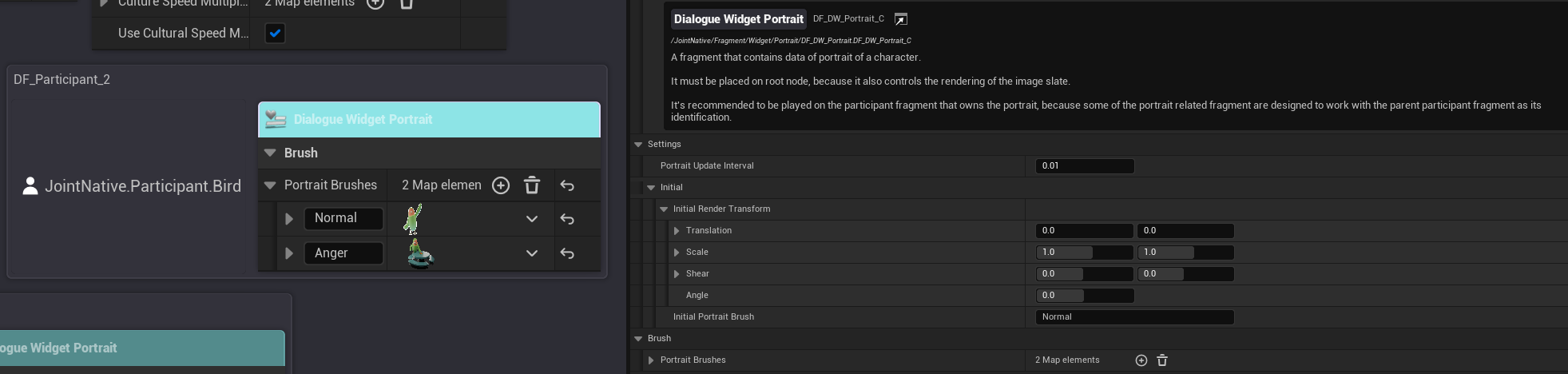This screenshot has height=374, width=1568.
Task: Delete all Portrait Brushes elements in node
Action: (x=532, y=185)
